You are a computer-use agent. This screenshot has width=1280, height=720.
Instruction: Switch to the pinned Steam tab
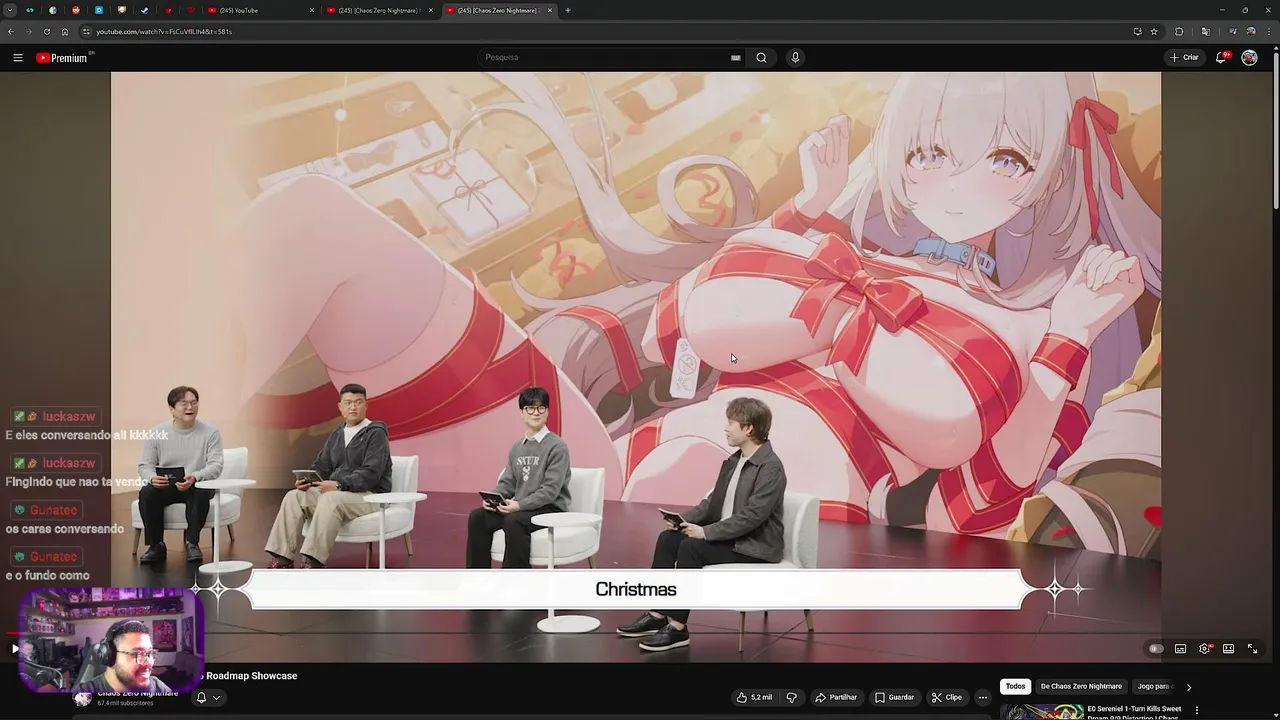click(144, 10)
